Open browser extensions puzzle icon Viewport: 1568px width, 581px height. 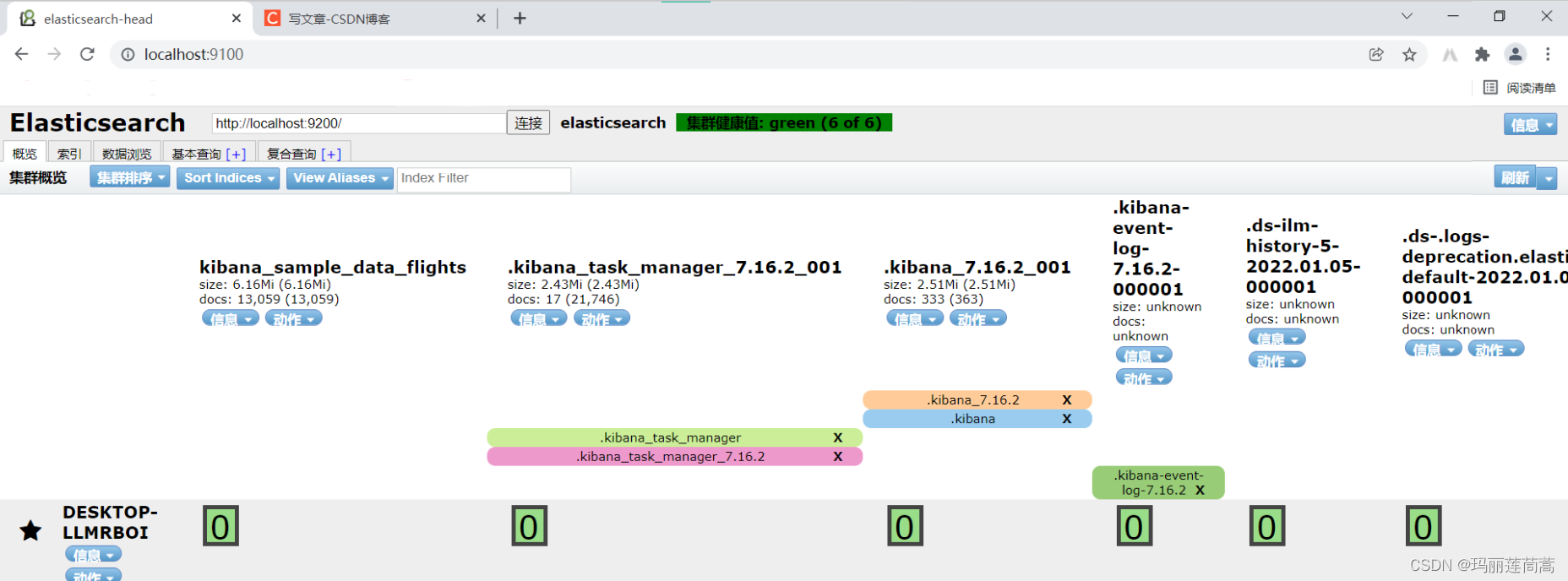1482,54
